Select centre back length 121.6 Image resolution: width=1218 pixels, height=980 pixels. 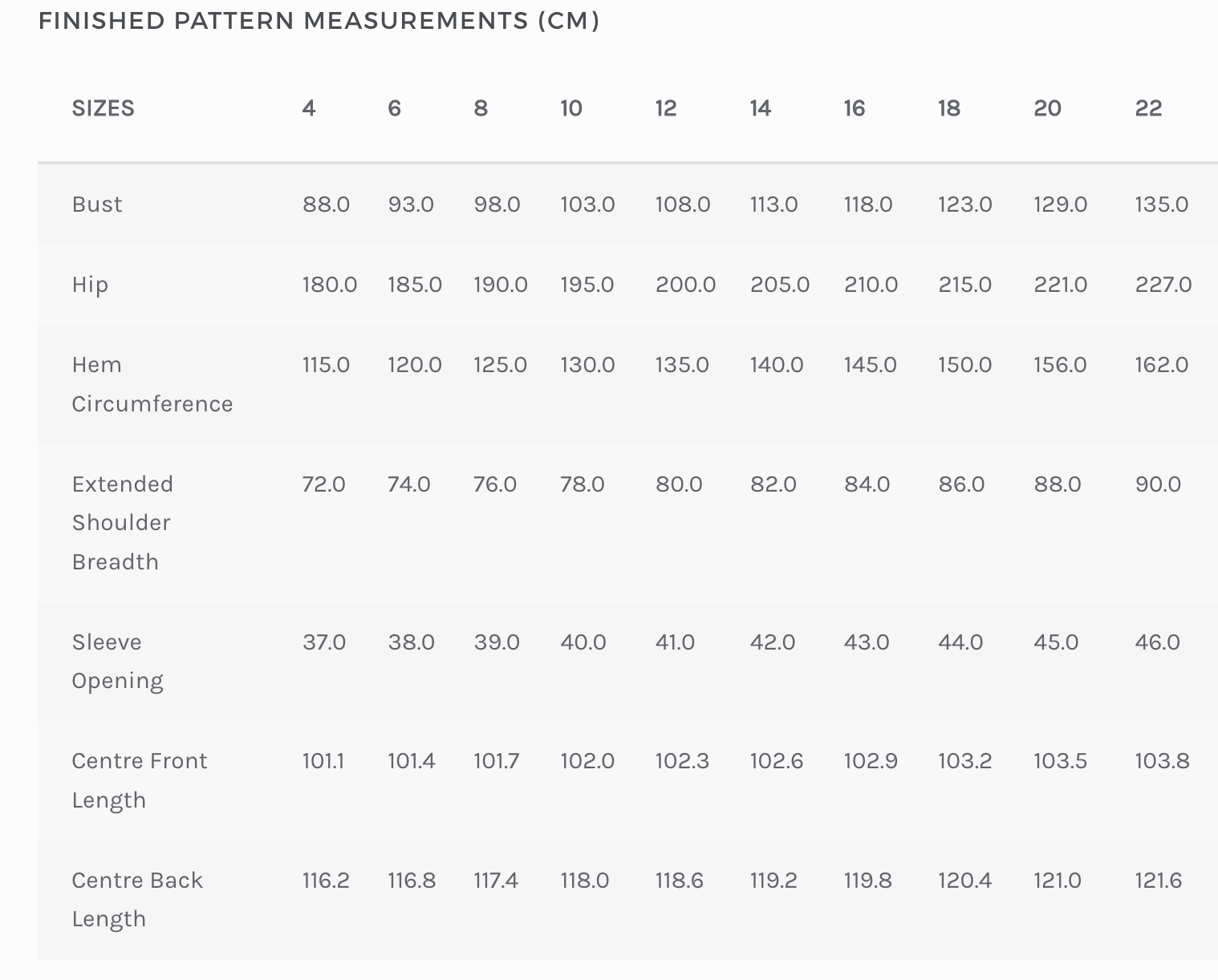click(1158, 881)
